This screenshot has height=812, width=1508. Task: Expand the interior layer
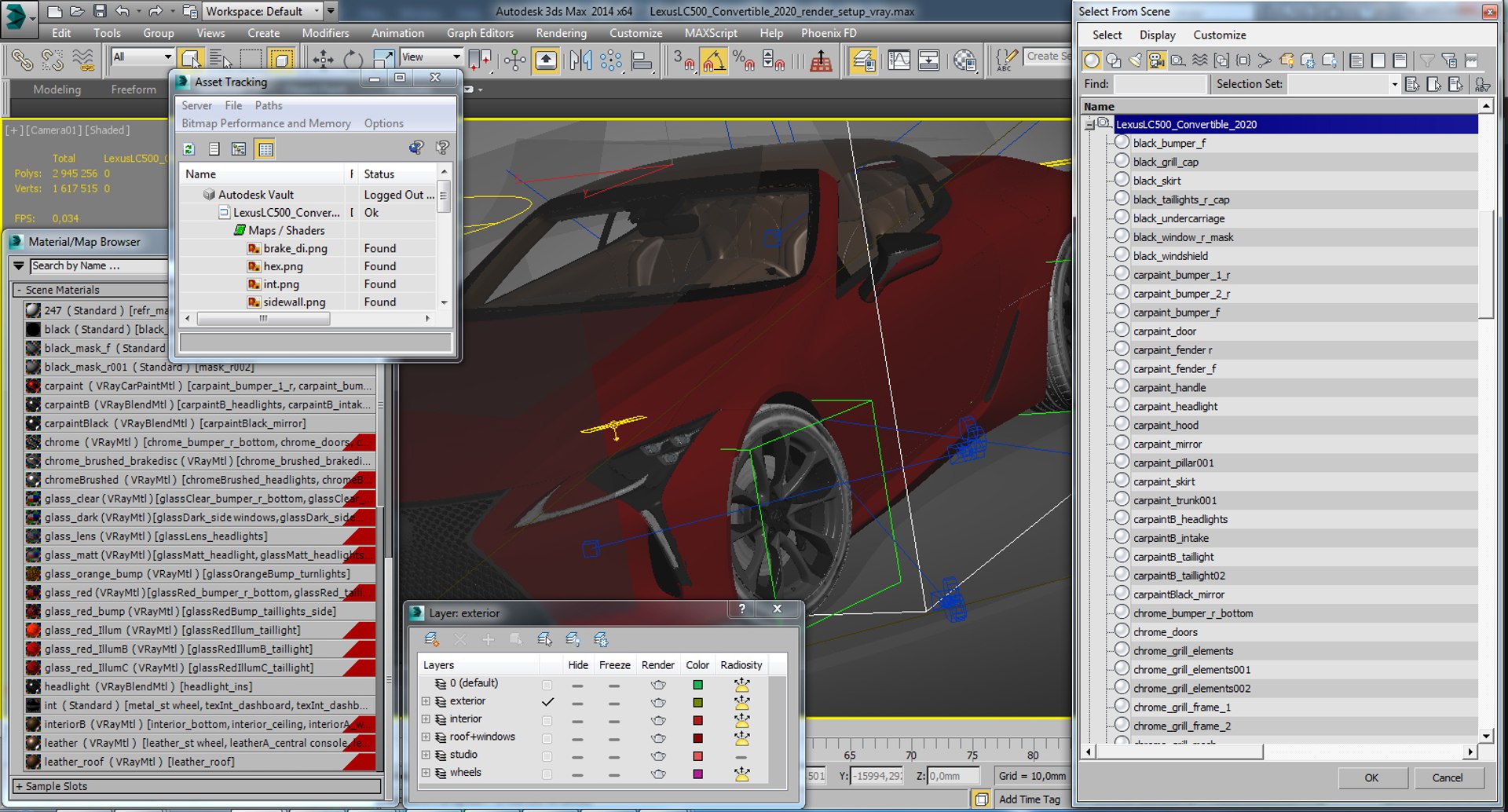tap(426, 719)
